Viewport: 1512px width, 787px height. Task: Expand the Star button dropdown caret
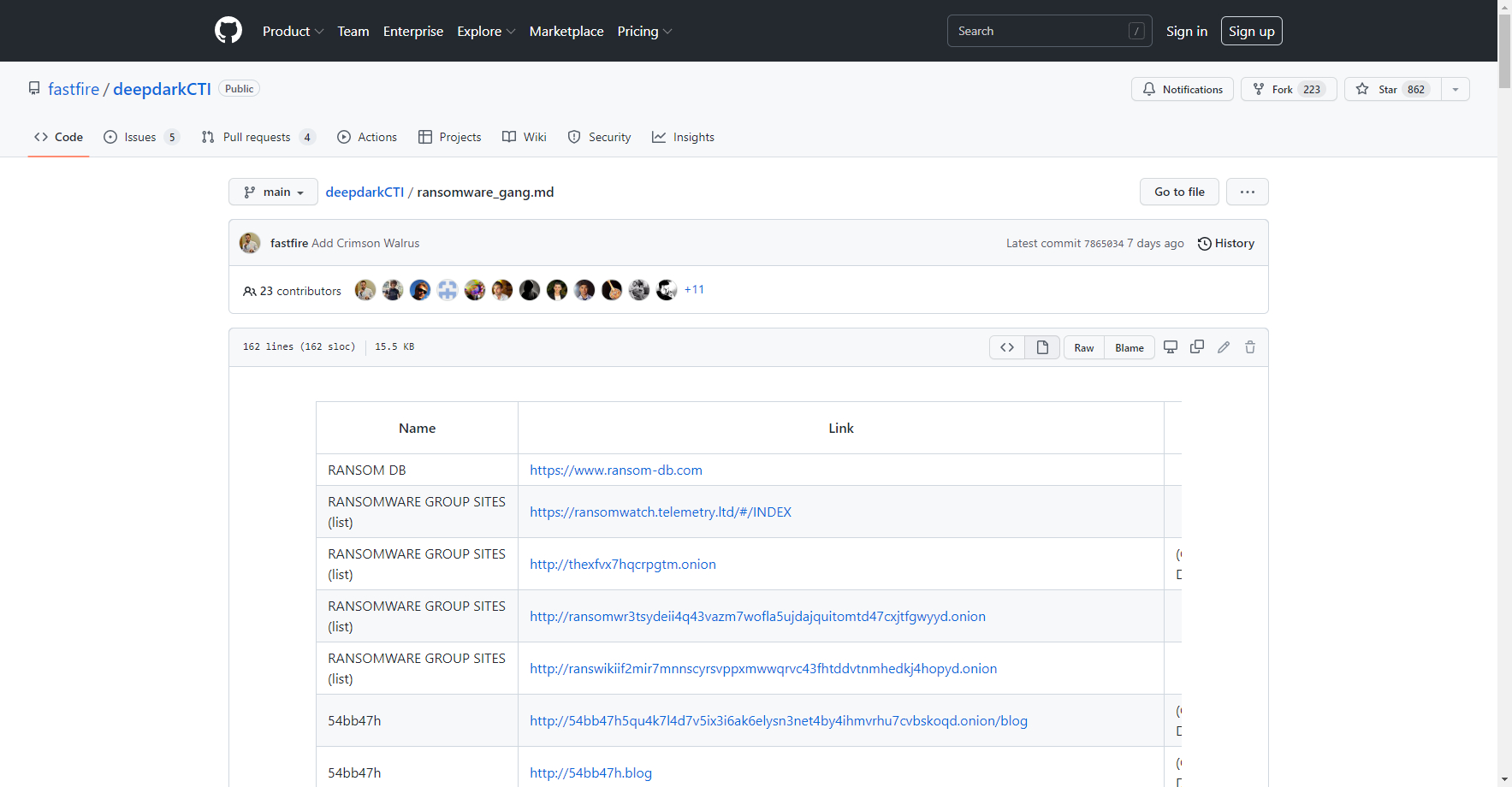pos(1455,88)
